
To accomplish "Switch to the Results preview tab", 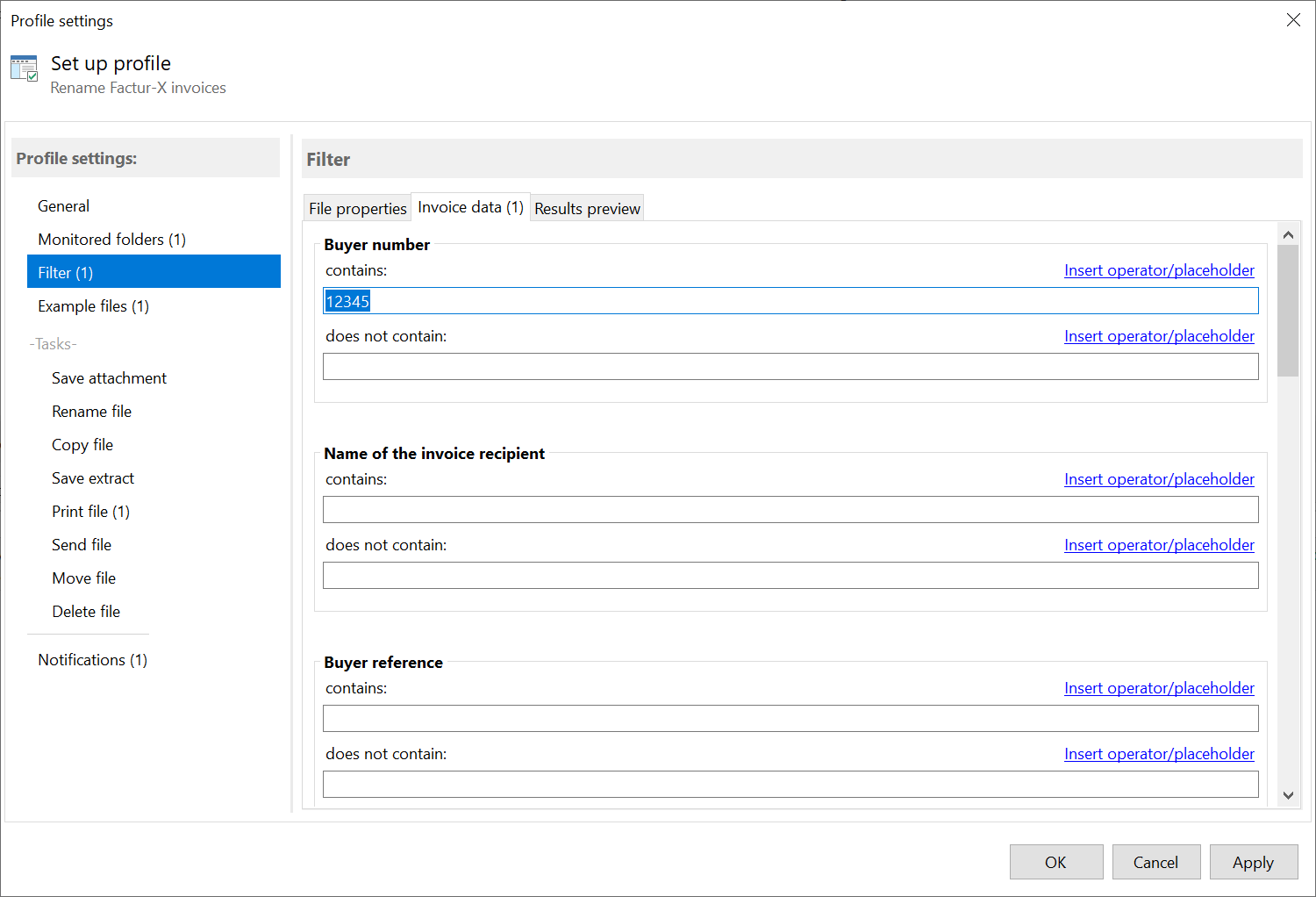I will [587, 208].
